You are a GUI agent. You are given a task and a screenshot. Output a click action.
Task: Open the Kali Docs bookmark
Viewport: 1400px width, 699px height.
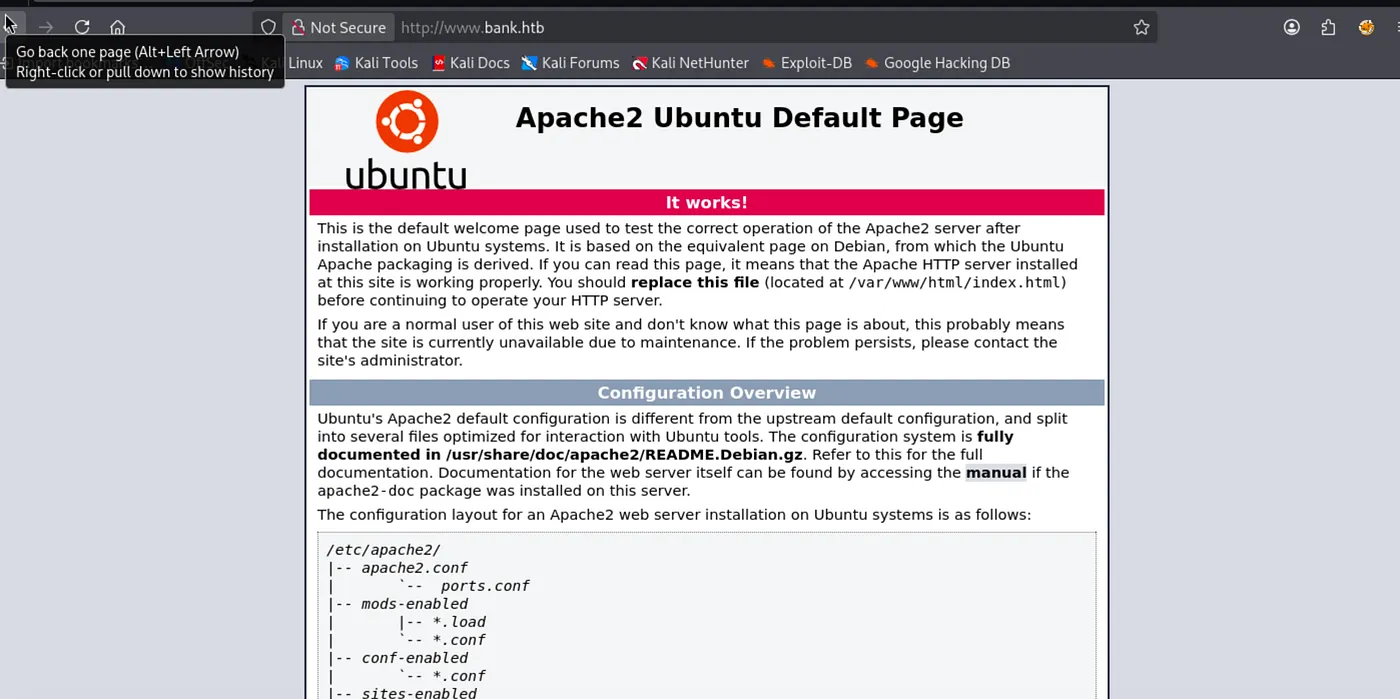[x=470, y=63]
